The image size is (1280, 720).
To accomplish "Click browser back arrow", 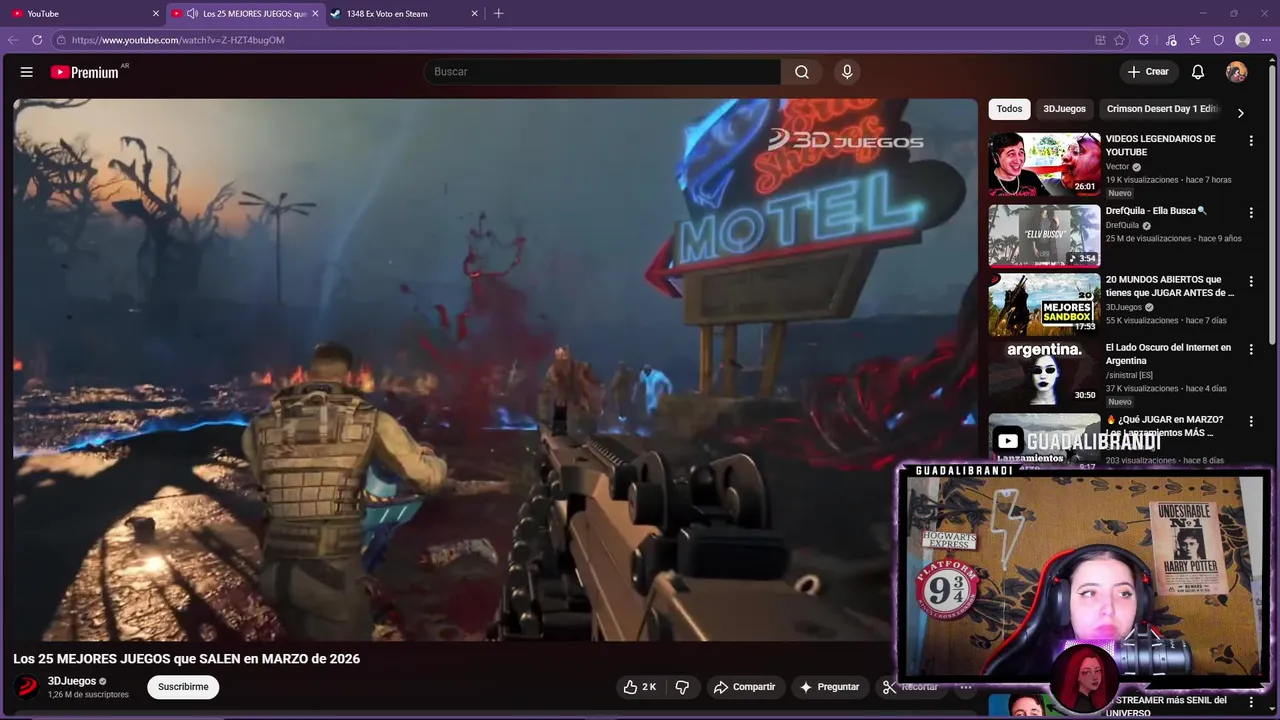I will pos(13,40).
